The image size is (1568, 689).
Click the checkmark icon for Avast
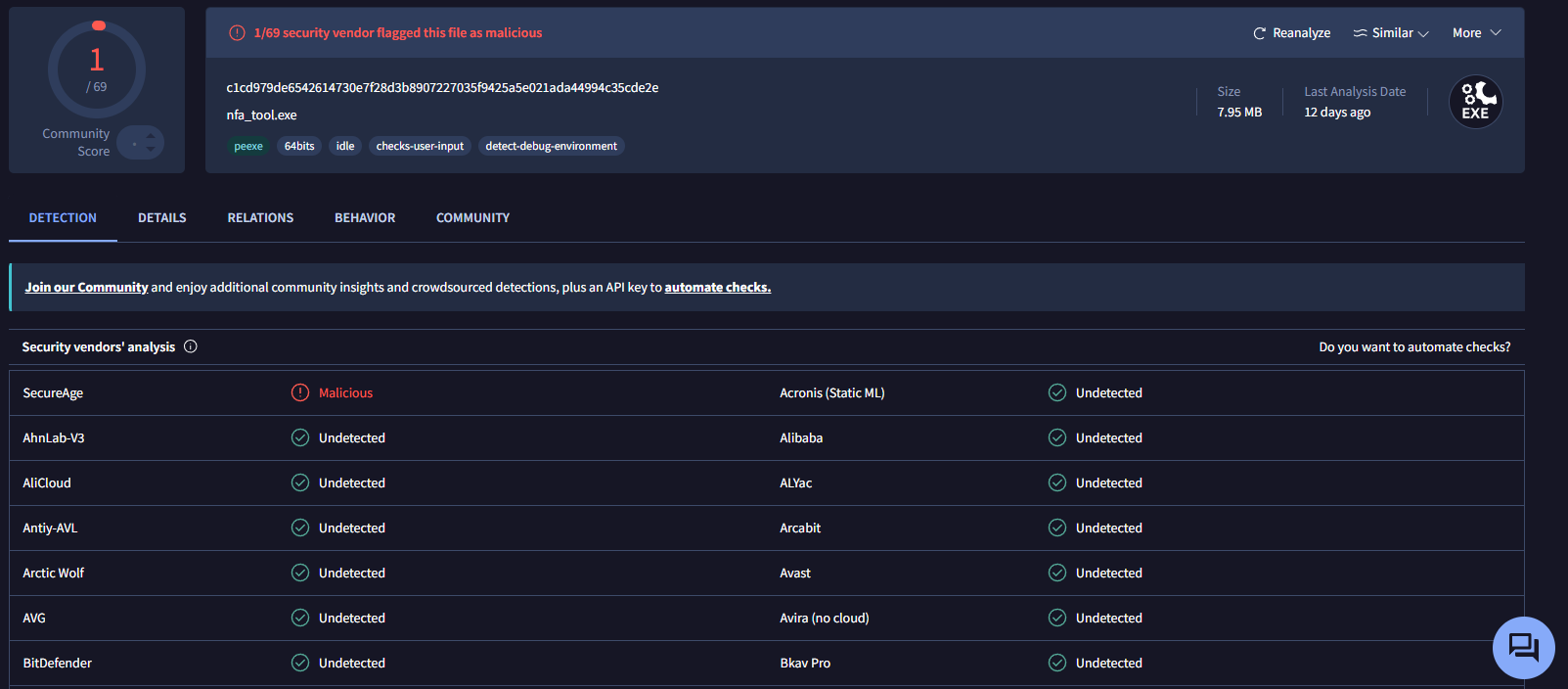pos(1057,573)
